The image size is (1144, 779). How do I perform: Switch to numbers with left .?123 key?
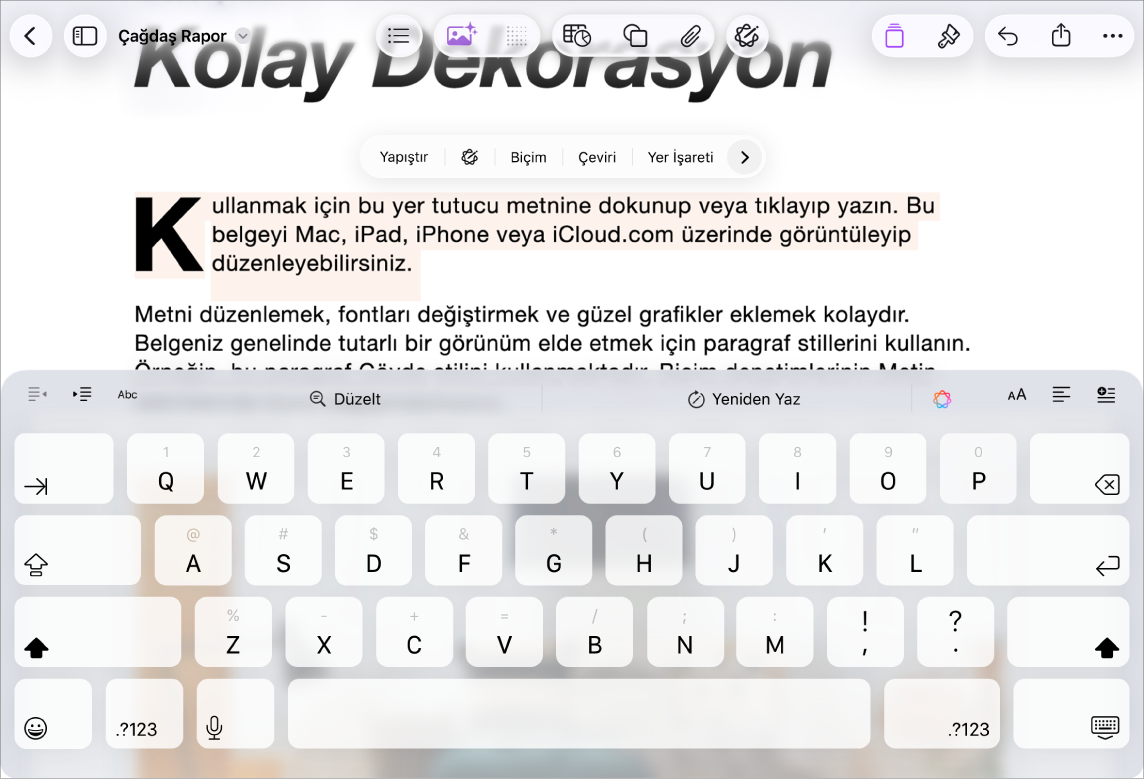coord(144,713)
